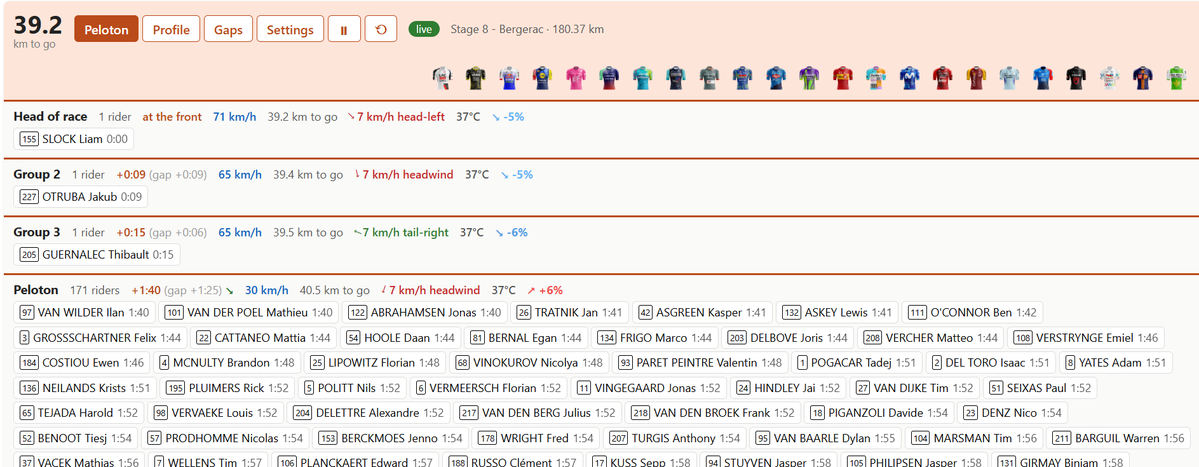The width and height of the screenshot is (1199, 467).
Task: Select the black and yellow team jersey
Action: point(476,77)
